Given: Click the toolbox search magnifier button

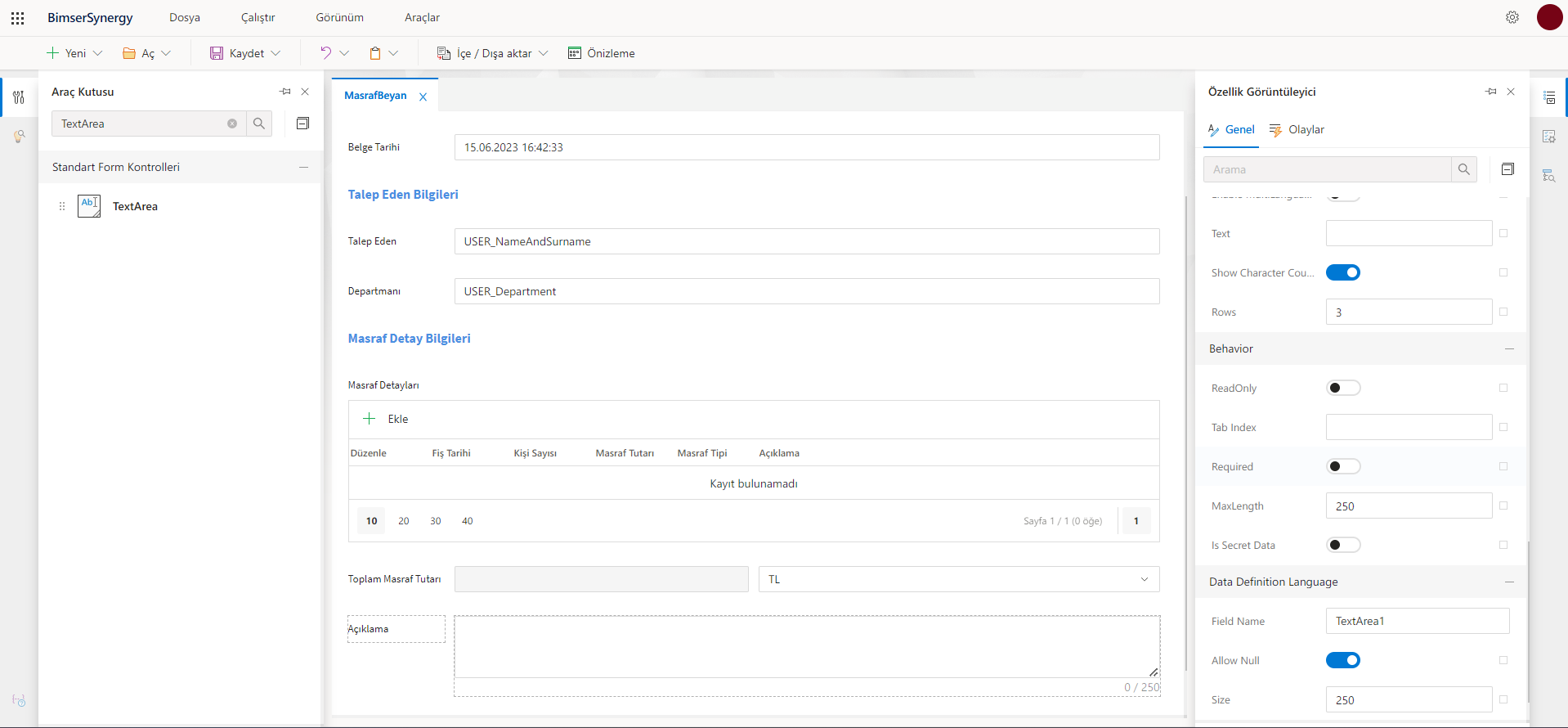Looking at the screenshot, I should pos(259,124).
